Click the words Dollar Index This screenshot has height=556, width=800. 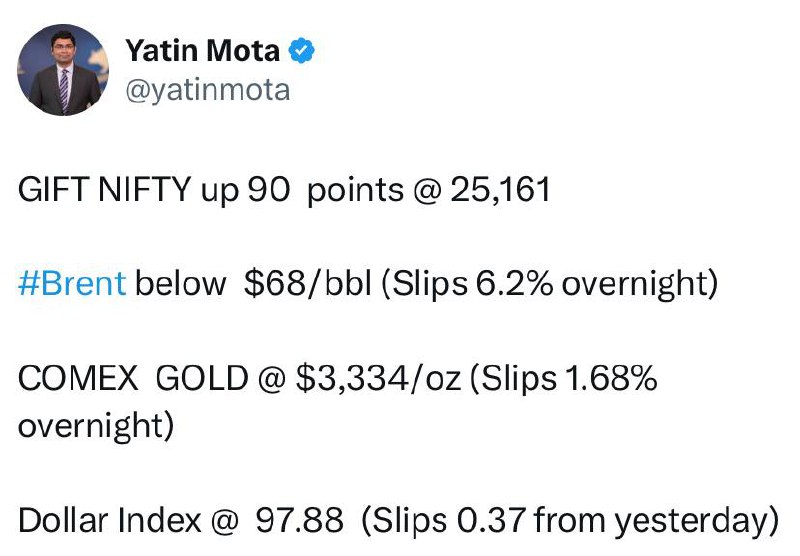click(x=110, y=520)
